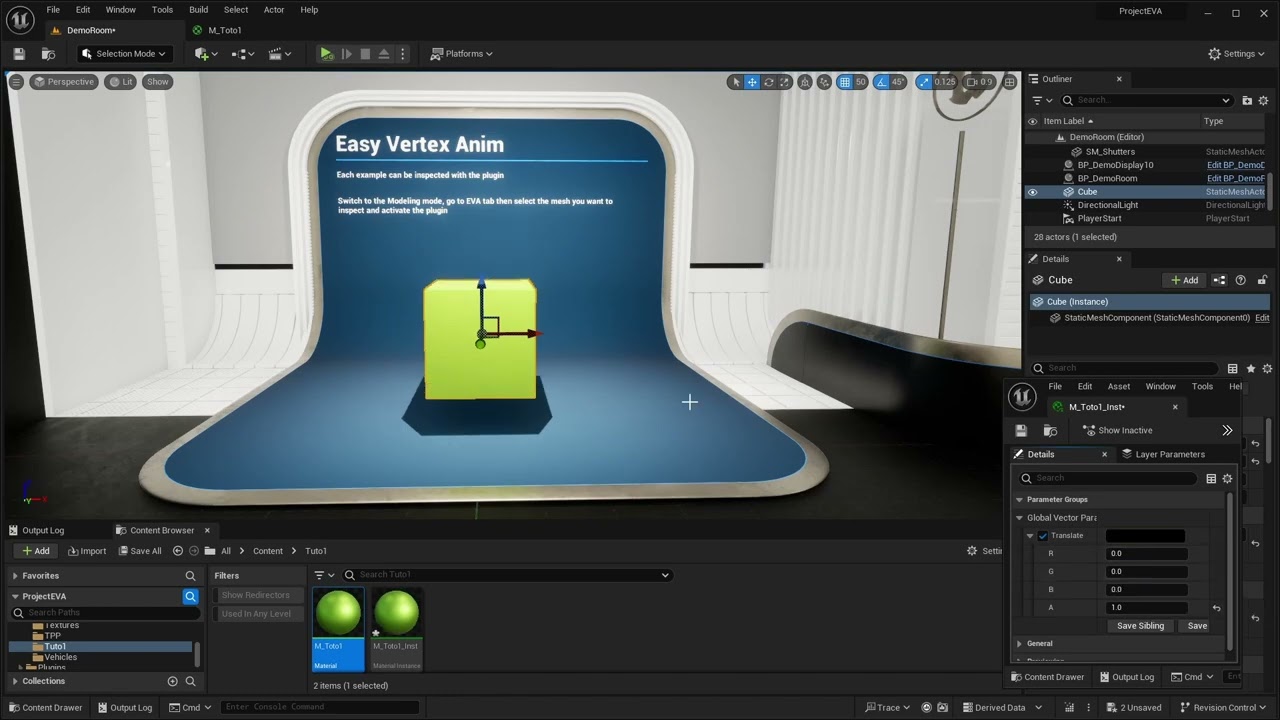The image size is (1280, 720).
Task: Click the Stop simulation button
Action: (365, 54)
